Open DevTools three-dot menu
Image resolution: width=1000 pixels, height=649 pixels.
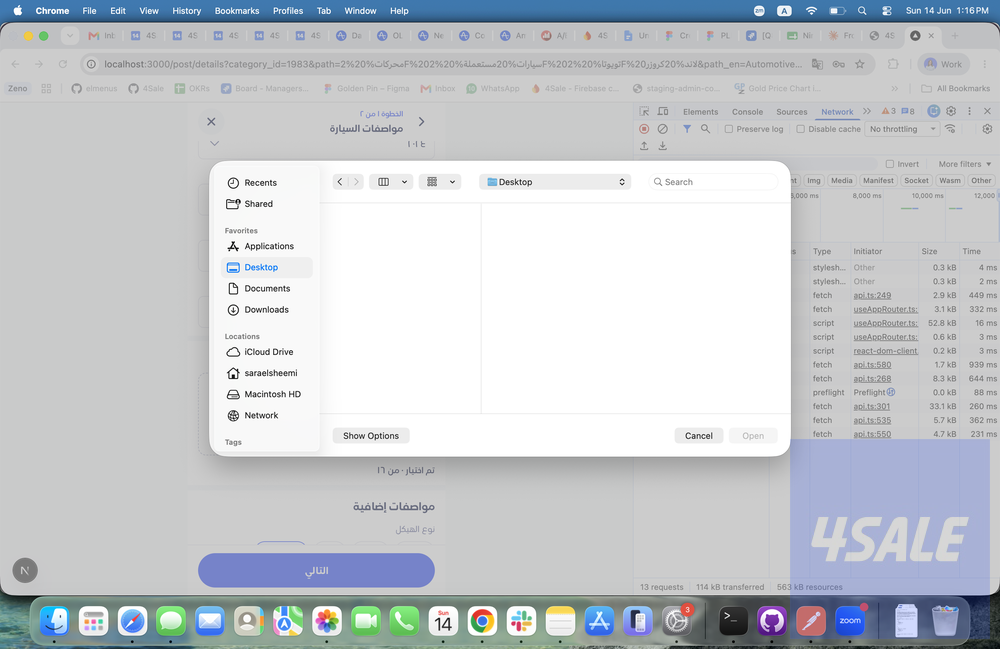(969, 111)
